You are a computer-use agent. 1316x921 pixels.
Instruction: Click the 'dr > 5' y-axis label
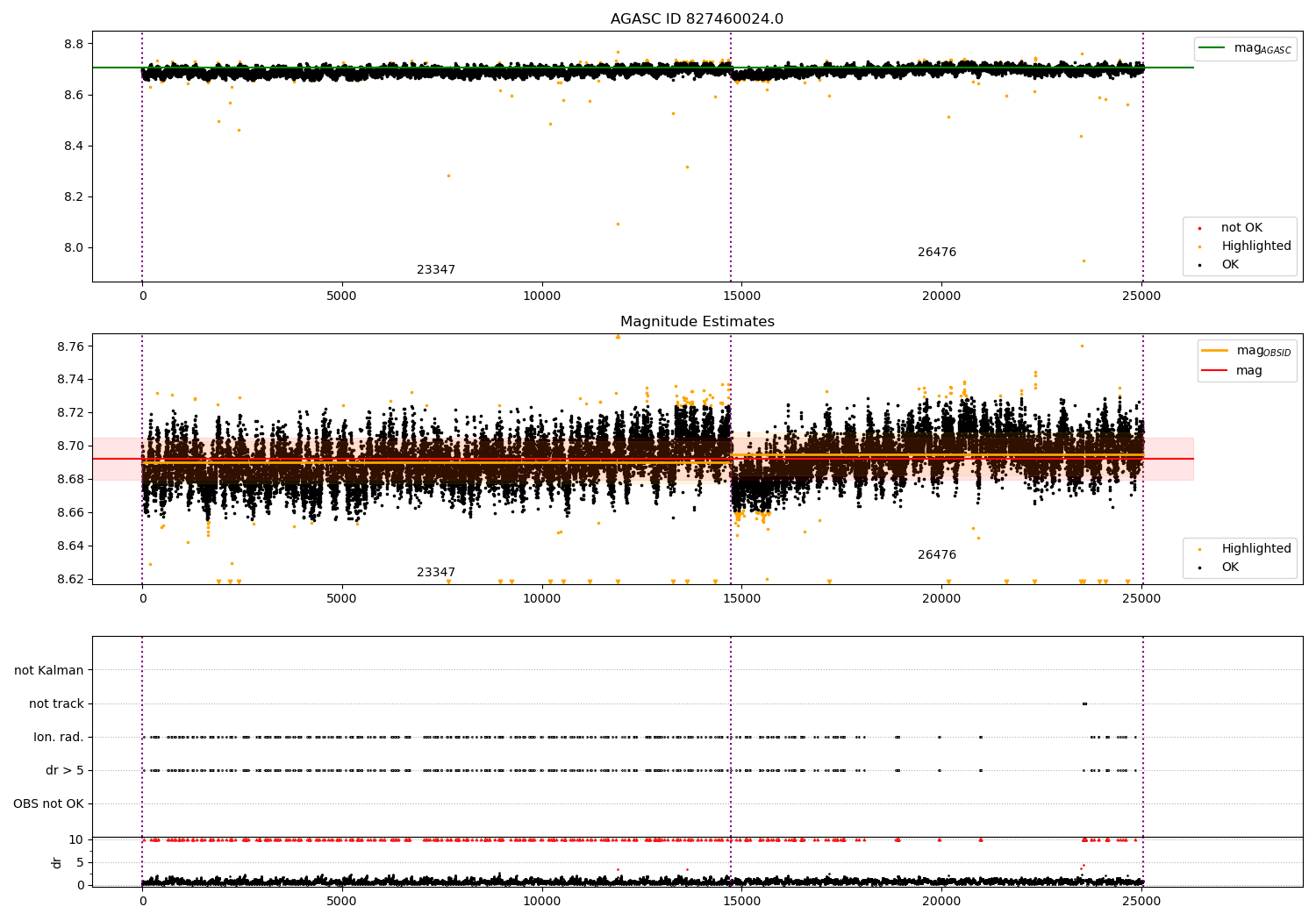click(x=65, y=771)
